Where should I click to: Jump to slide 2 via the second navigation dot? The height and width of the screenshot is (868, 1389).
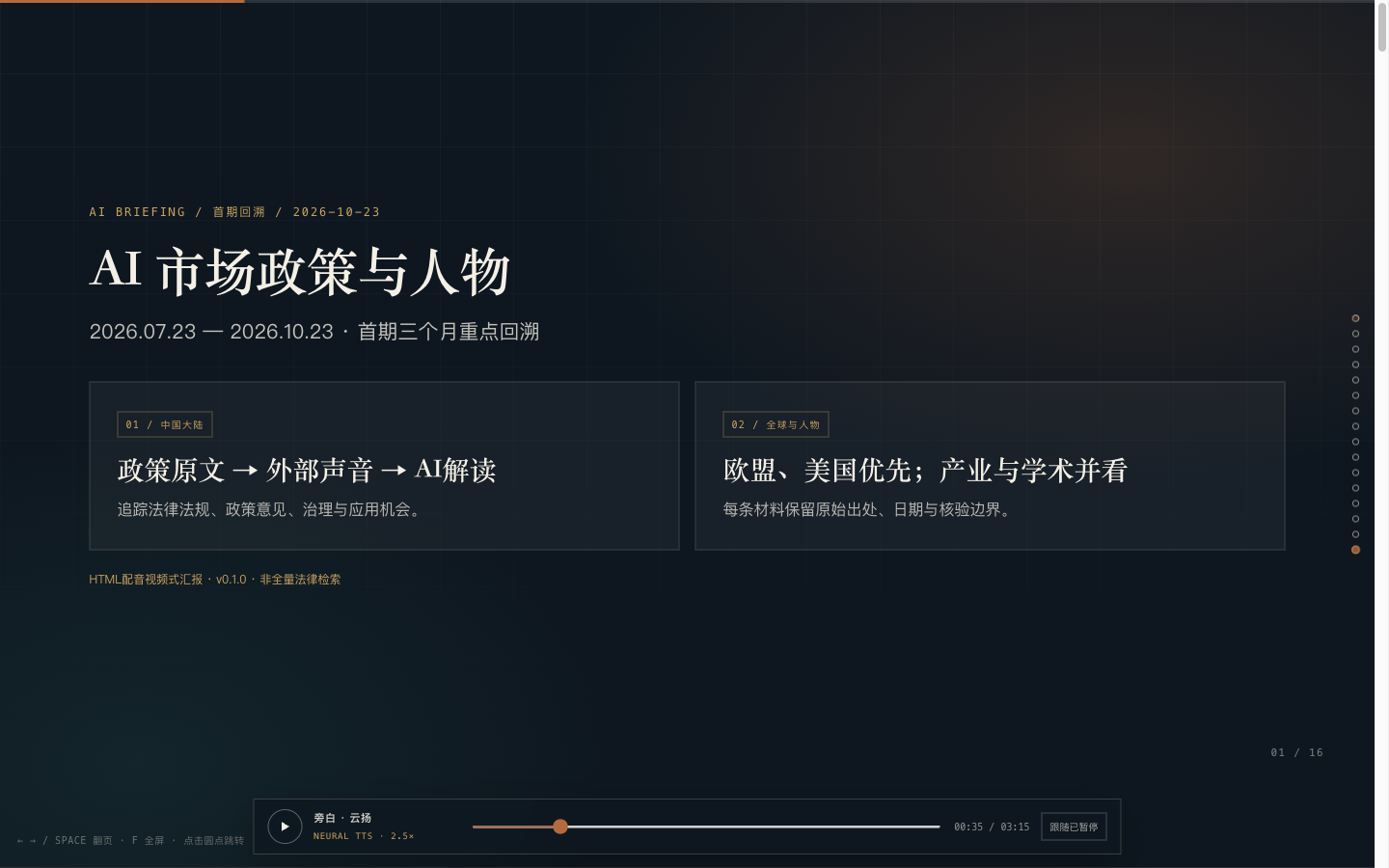[1355, 334]
